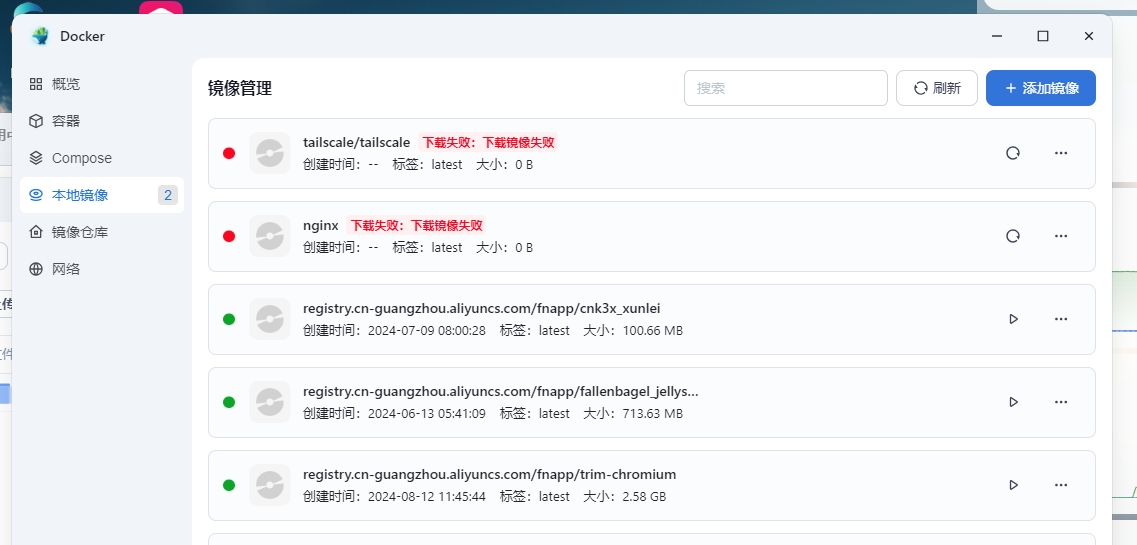
Task: Click the cnk3x_xunlei disc thumbnail icon
Action: (x=270, y=319)
